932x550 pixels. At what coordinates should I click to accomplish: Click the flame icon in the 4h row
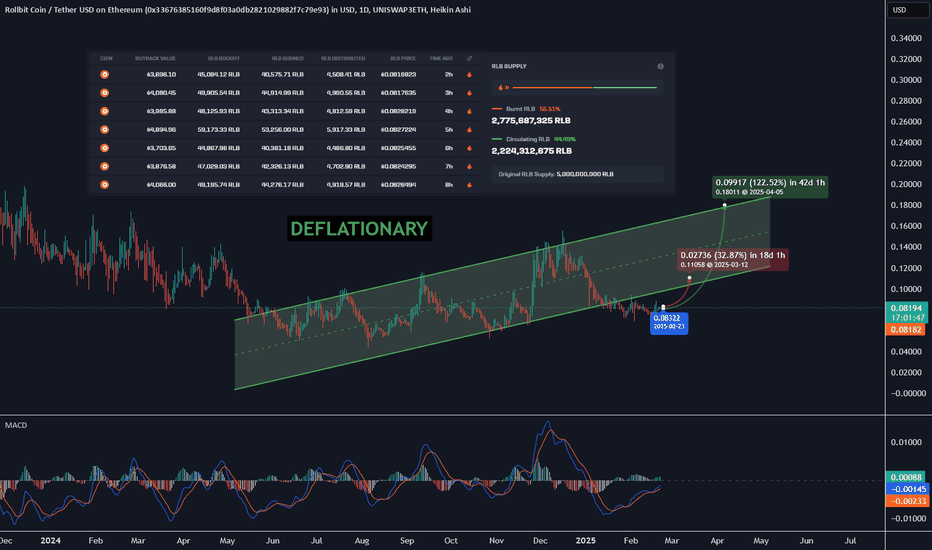(x=470, y=111)
